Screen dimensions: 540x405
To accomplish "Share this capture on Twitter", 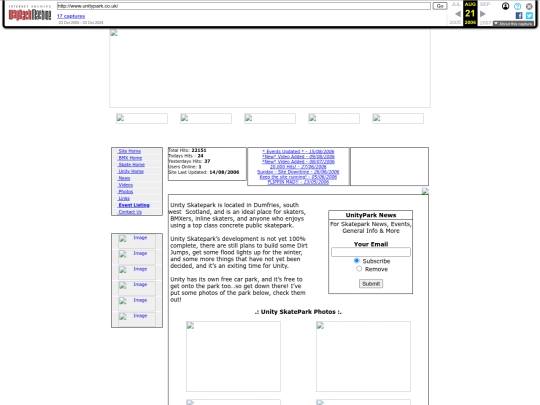I will pos(529,15).
